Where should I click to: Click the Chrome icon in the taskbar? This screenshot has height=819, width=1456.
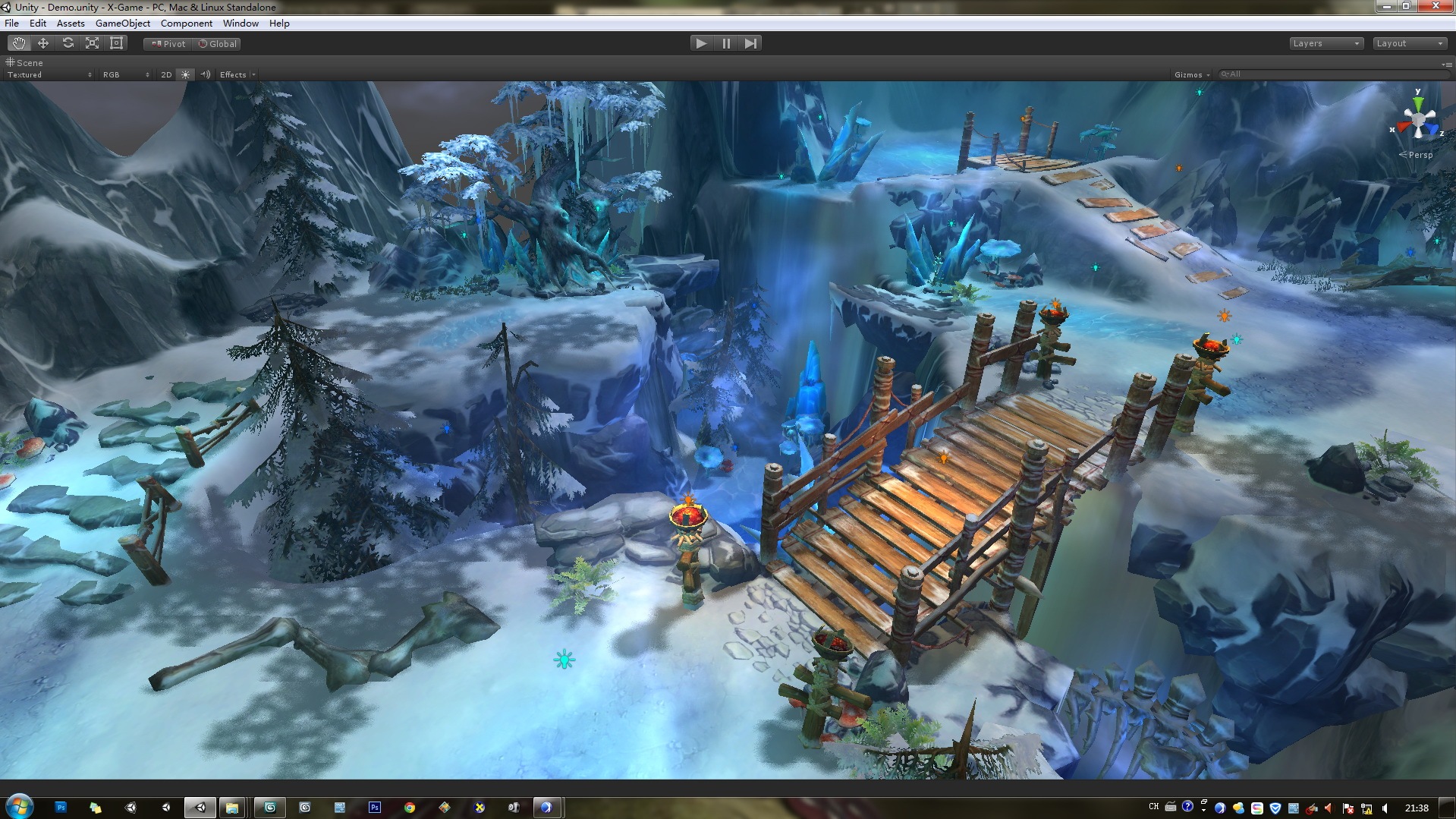(410, 808)
